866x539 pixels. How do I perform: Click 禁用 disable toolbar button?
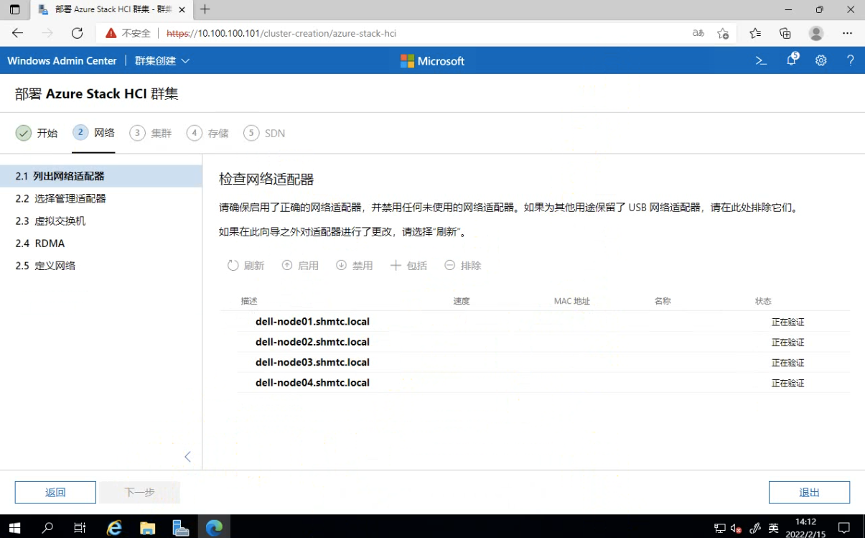pos(355,266)
